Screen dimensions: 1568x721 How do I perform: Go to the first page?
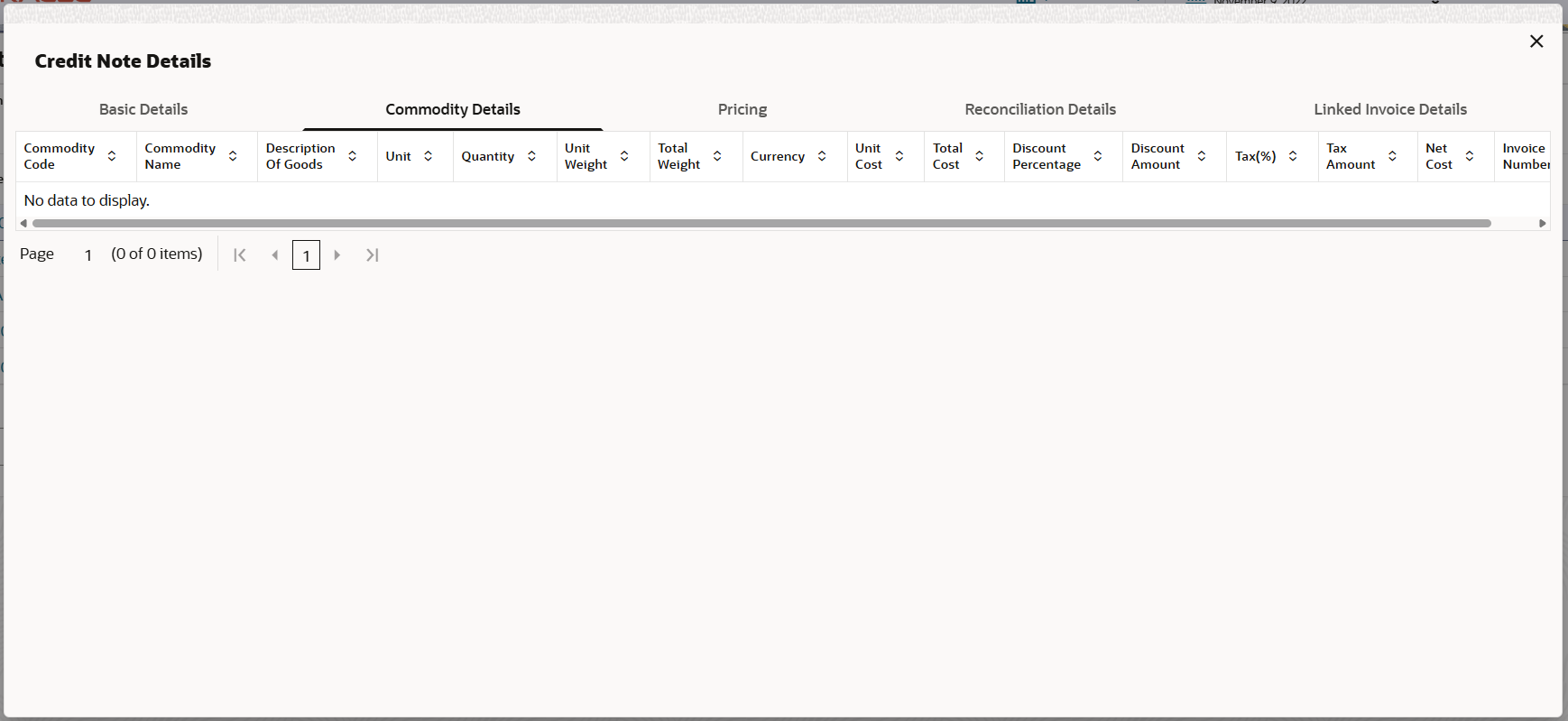(240, 255)
